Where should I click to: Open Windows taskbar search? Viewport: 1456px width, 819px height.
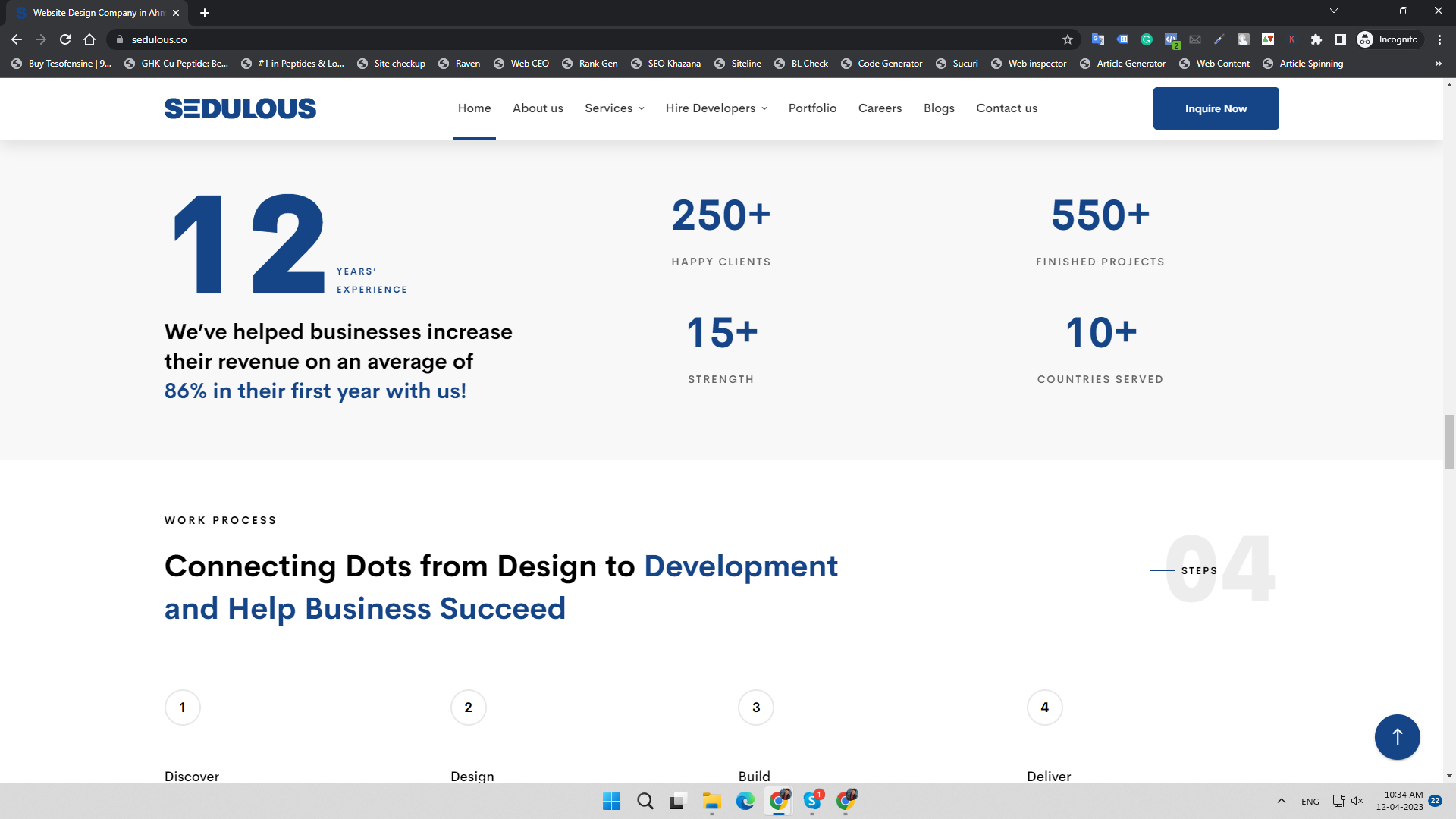[x=645, y=801]
